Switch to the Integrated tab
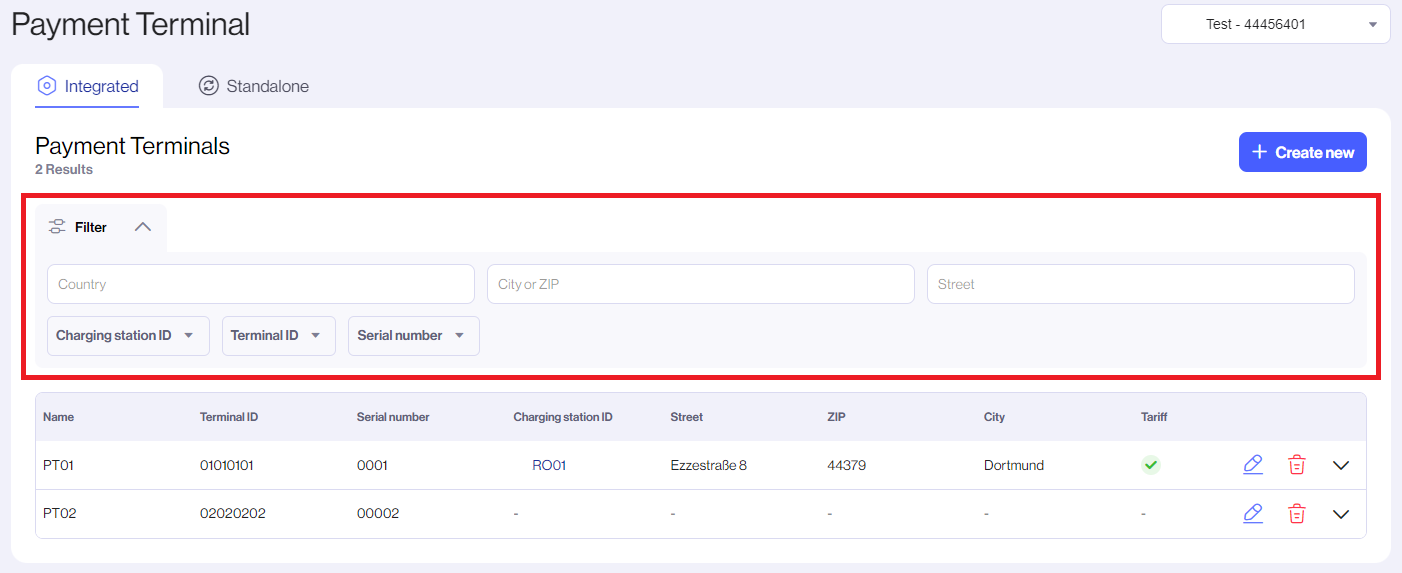 [87, 86]
